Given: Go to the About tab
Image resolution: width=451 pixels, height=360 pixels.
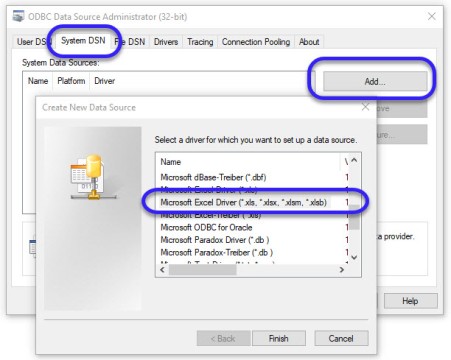Looking at the screenshot, I should point(309,42).
